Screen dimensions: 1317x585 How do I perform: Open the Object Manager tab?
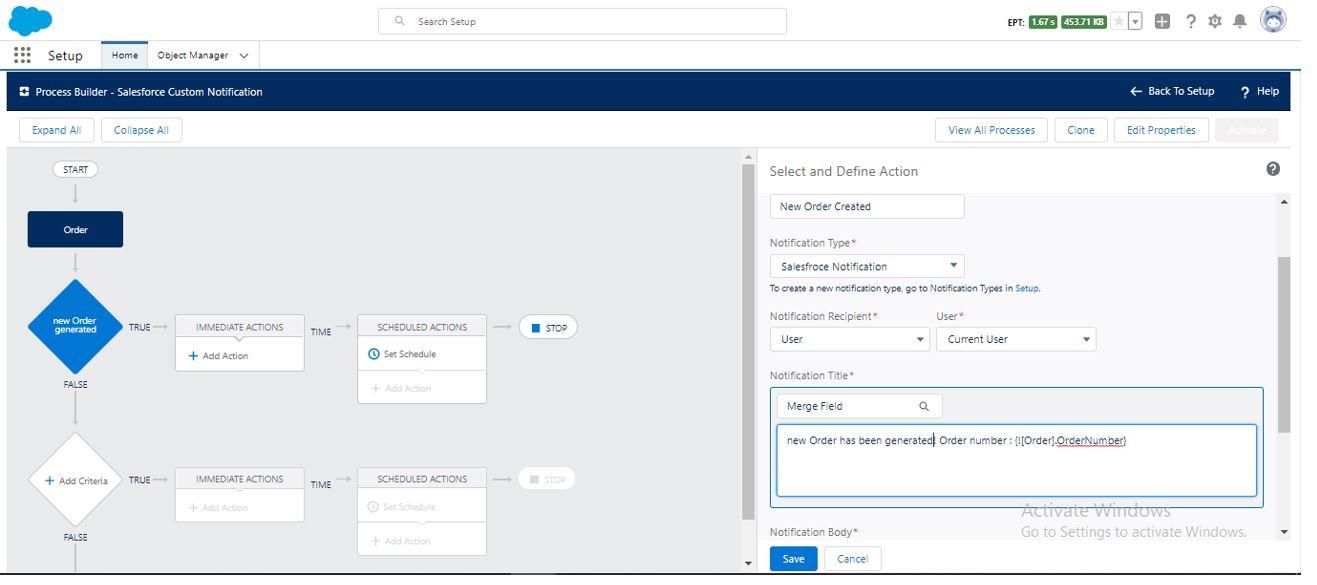coord(193,56)
